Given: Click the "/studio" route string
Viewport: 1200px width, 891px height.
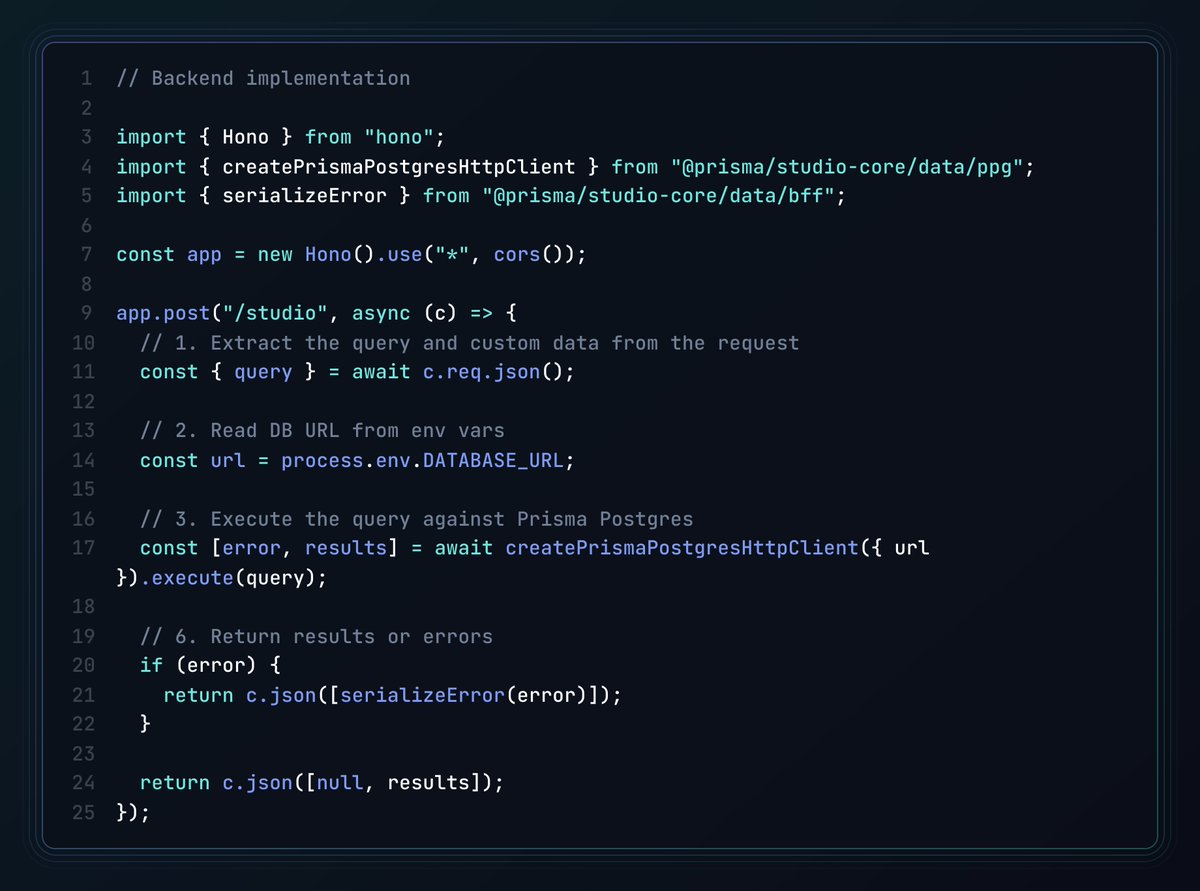Looking at the screenshot, I should coord(275,314).
